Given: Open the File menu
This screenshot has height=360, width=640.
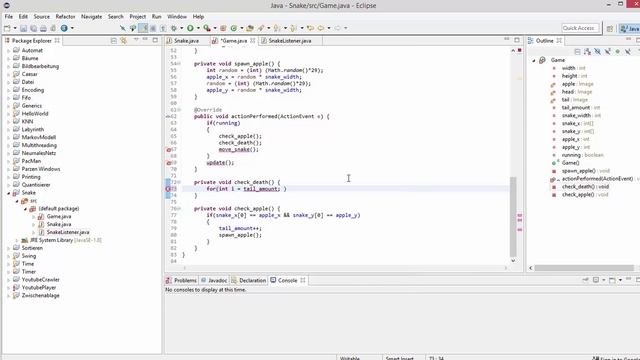Looking at the screenshot, I should point(9,17).
